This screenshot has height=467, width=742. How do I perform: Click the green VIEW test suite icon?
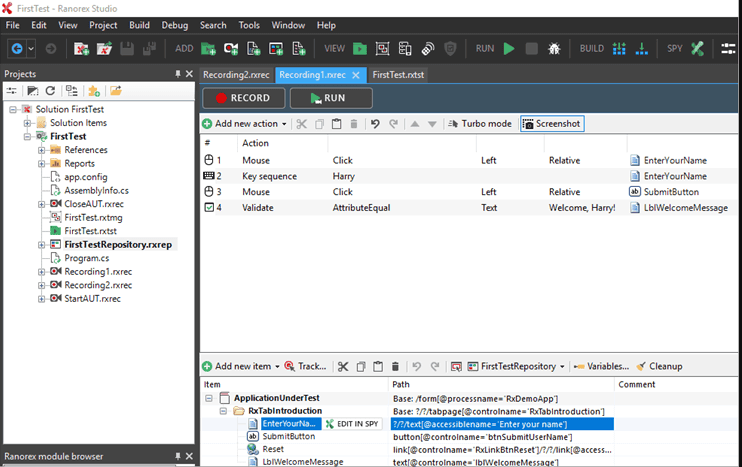pyautogui.click(x=360, y=48)
